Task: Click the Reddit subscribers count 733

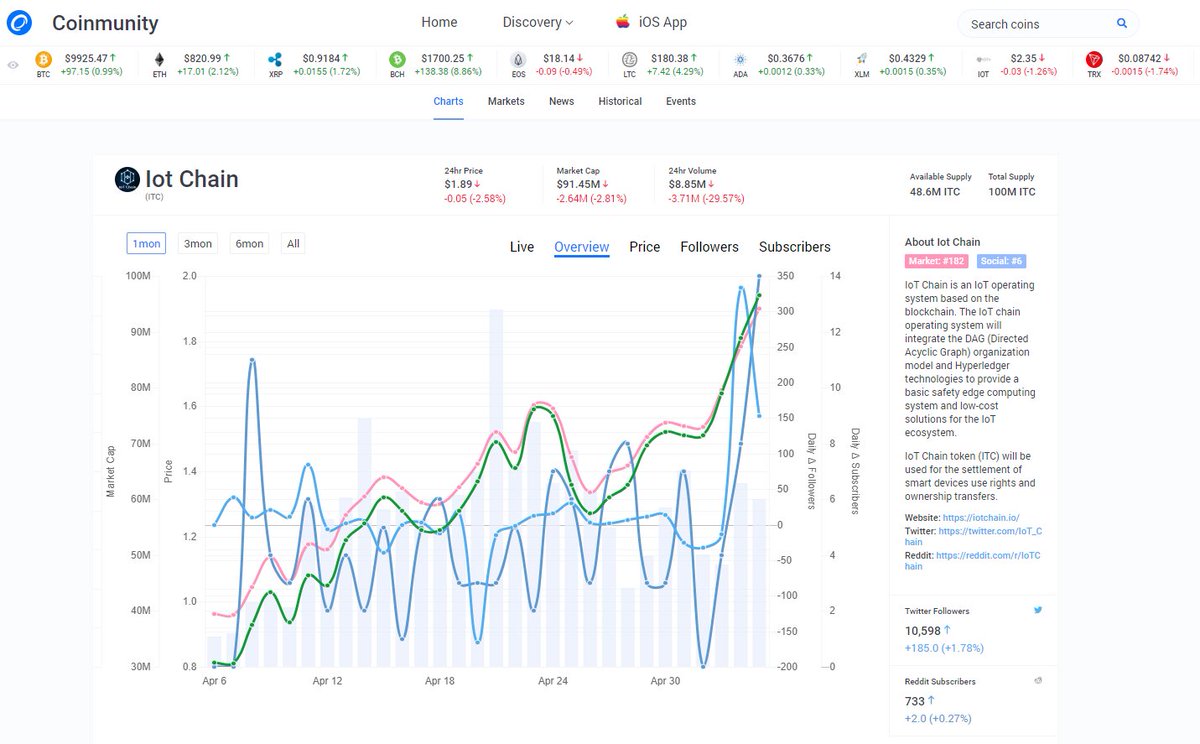Action: coord(914,701)
